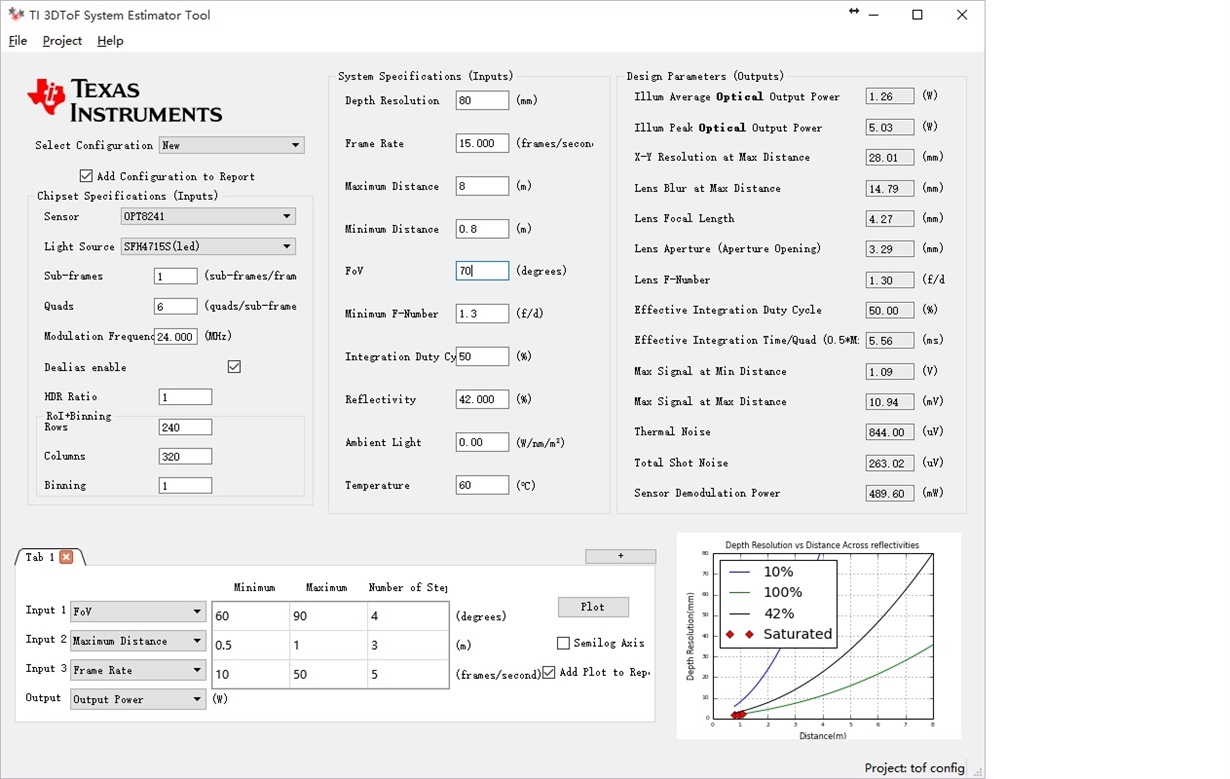The width and height of the screenshot is (1230, 779).
Task: Click Input 1 Number of Steps cell 4
Action: click(x=408, y=616)
